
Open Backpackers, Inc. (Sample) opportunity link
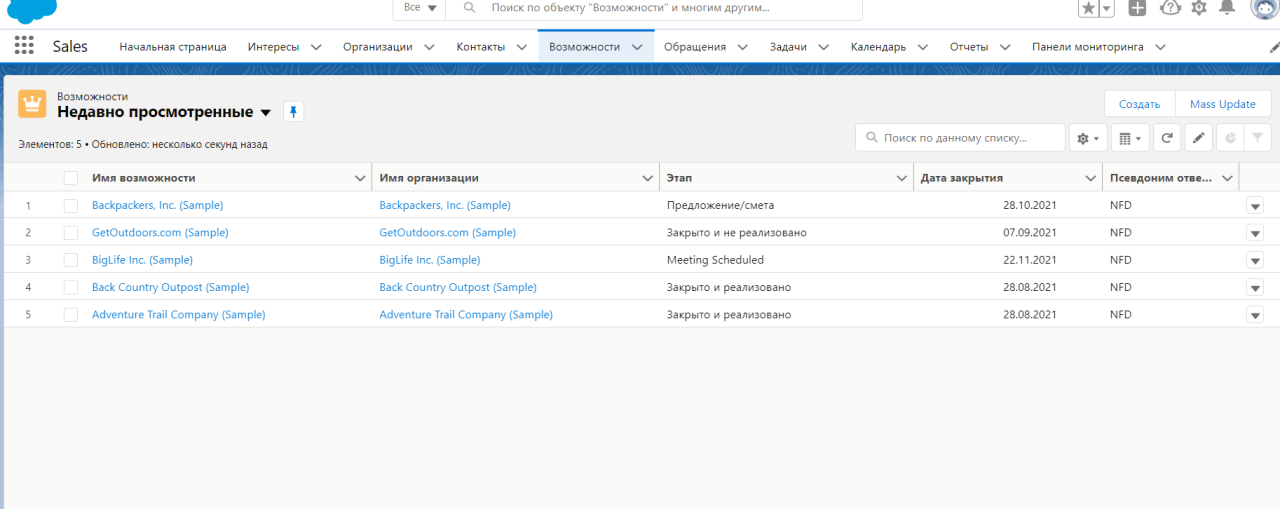pyautogui.click(x=157, y=205)
